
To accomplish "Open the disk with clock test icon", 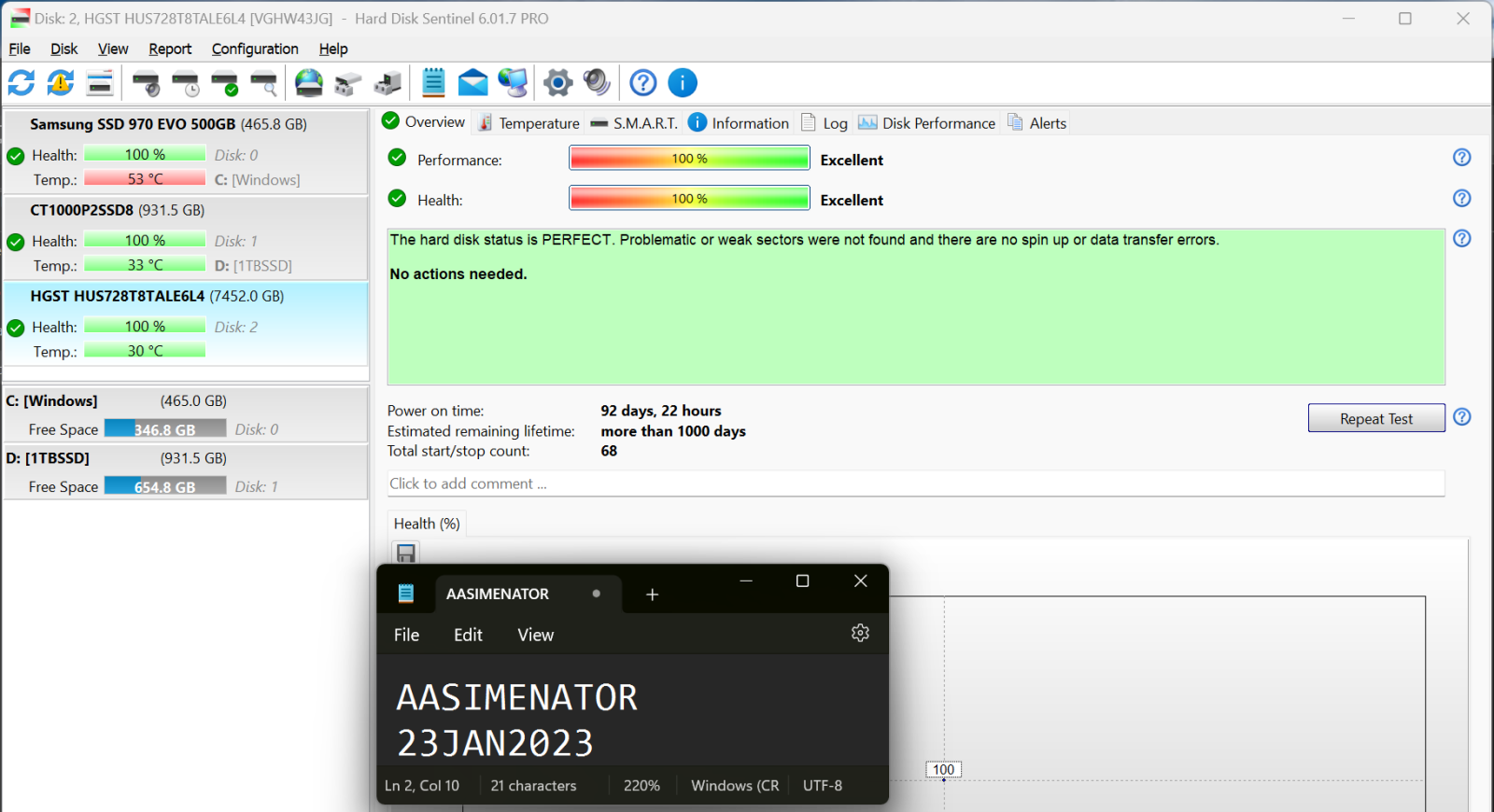I will pos(186,83).
